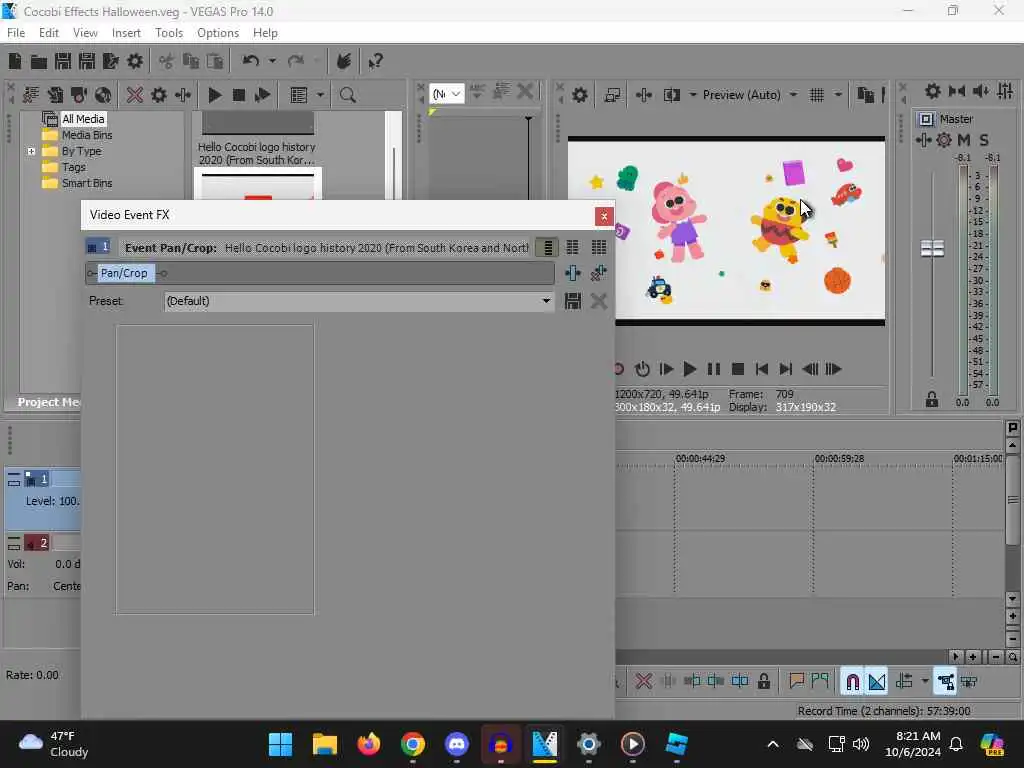Open the Tools menu
Viewport: 1024px width, 768px height.
tap(169, 33)
